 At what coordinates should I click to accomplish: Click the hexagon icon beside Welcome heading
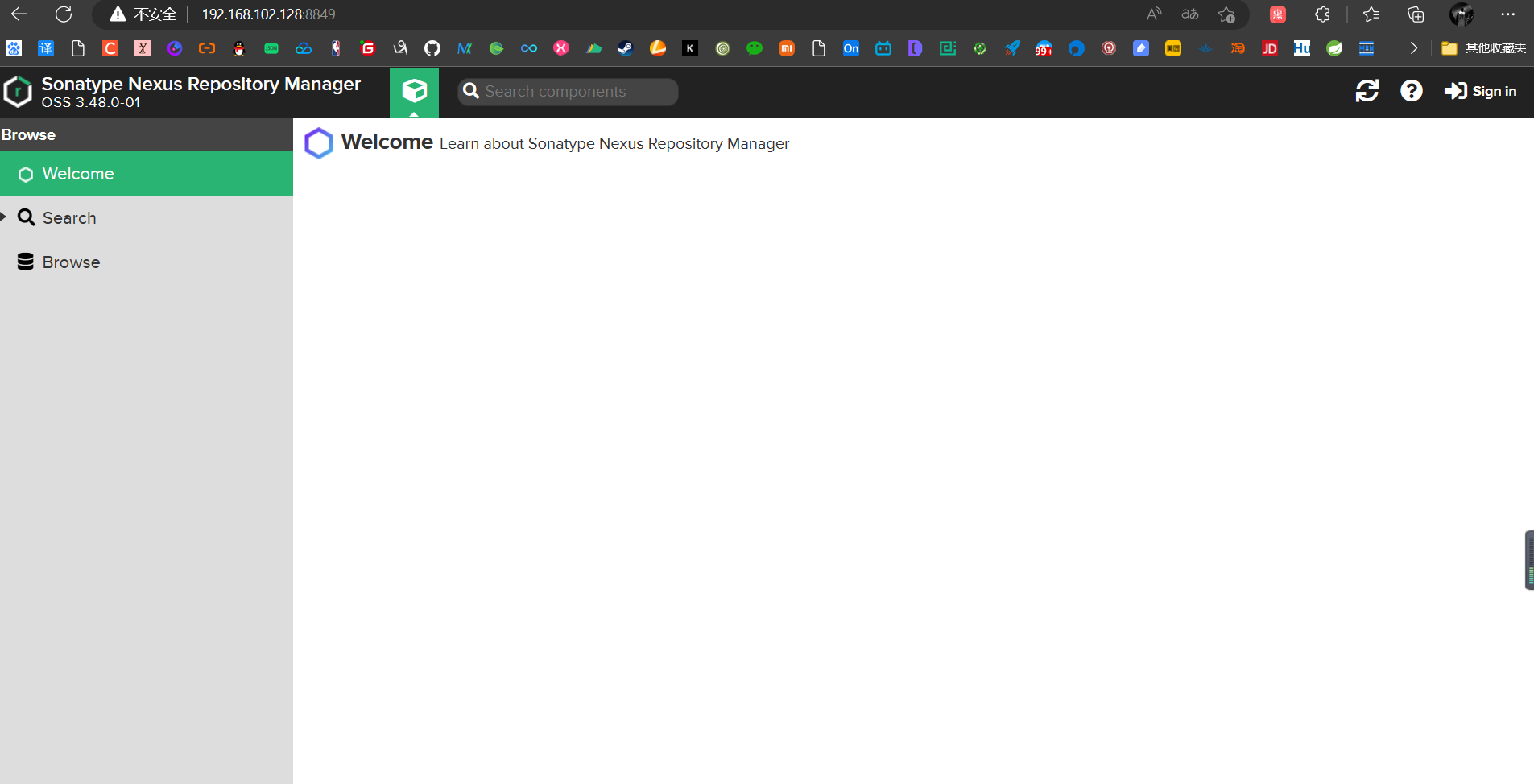point(318,142)
